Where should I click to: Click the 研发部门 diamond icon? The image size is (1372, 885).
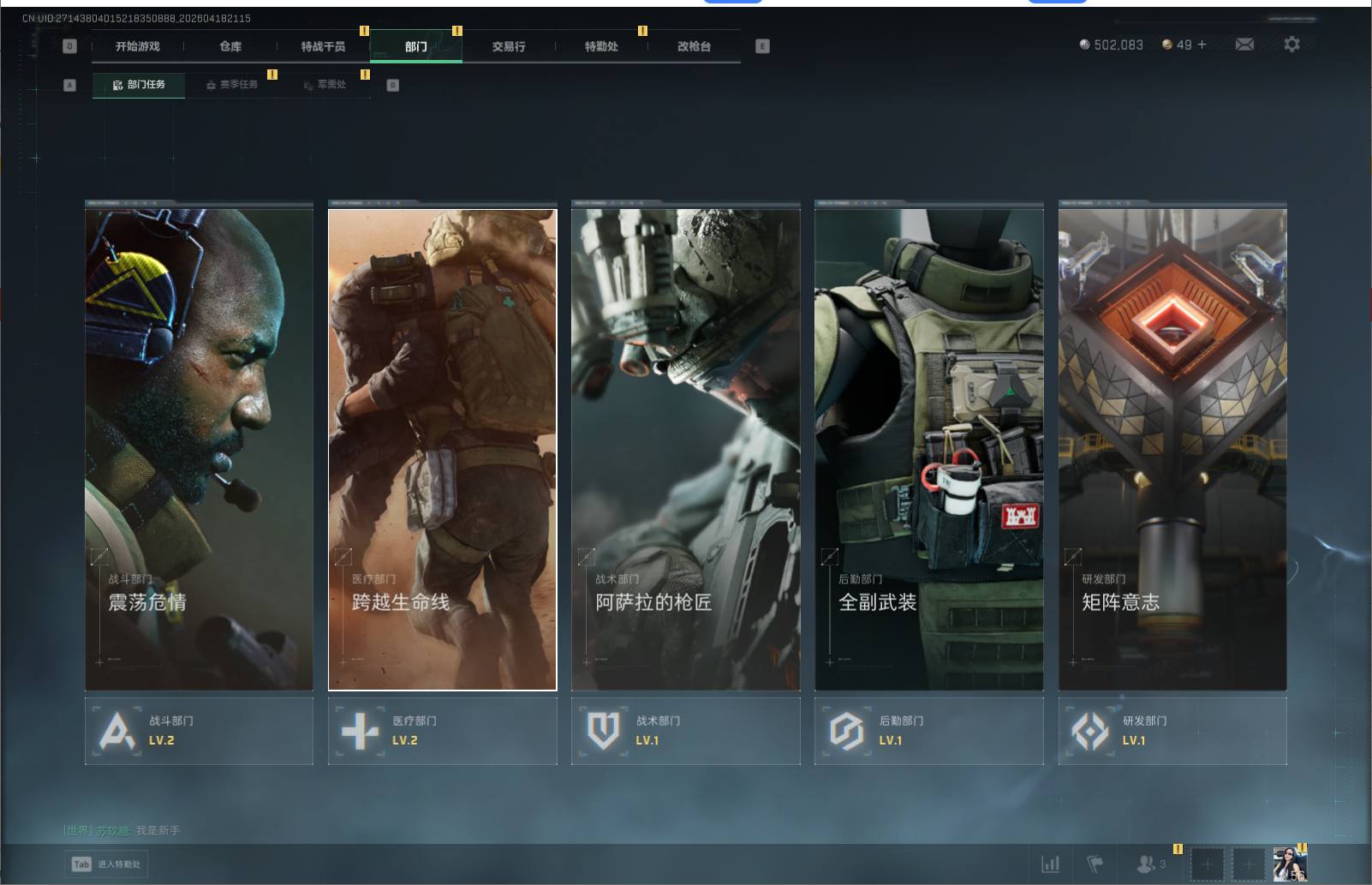pos(1090,732)
